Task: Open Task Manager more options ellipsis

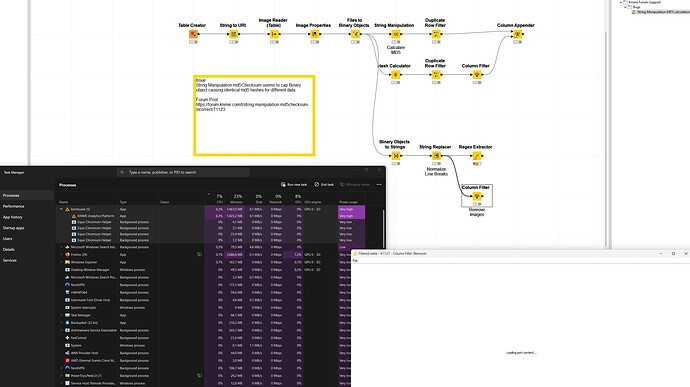Action: [379, 184]
